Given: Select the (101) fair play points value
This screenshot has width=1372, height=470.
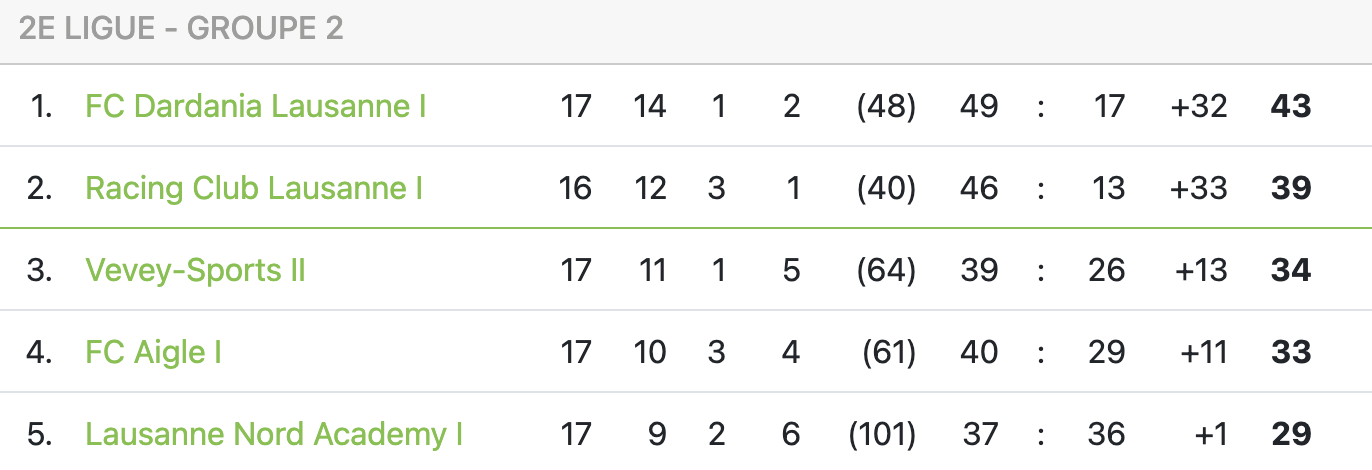Looking at the screenshot, I should tap(882, 434).
